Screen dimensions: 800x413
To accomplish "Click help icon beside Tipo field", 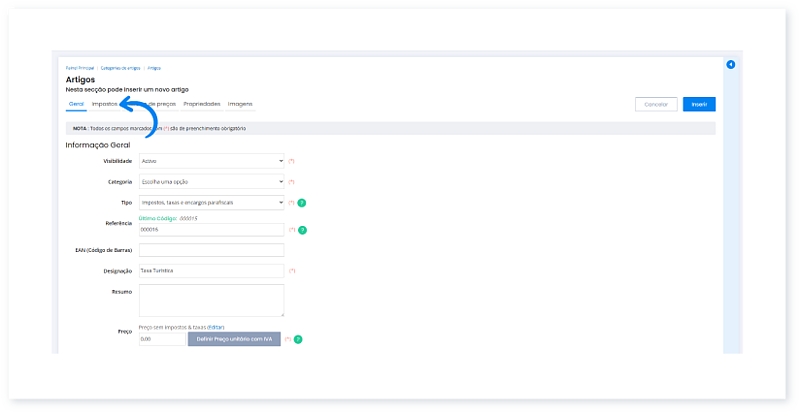I will pos(301,203).
